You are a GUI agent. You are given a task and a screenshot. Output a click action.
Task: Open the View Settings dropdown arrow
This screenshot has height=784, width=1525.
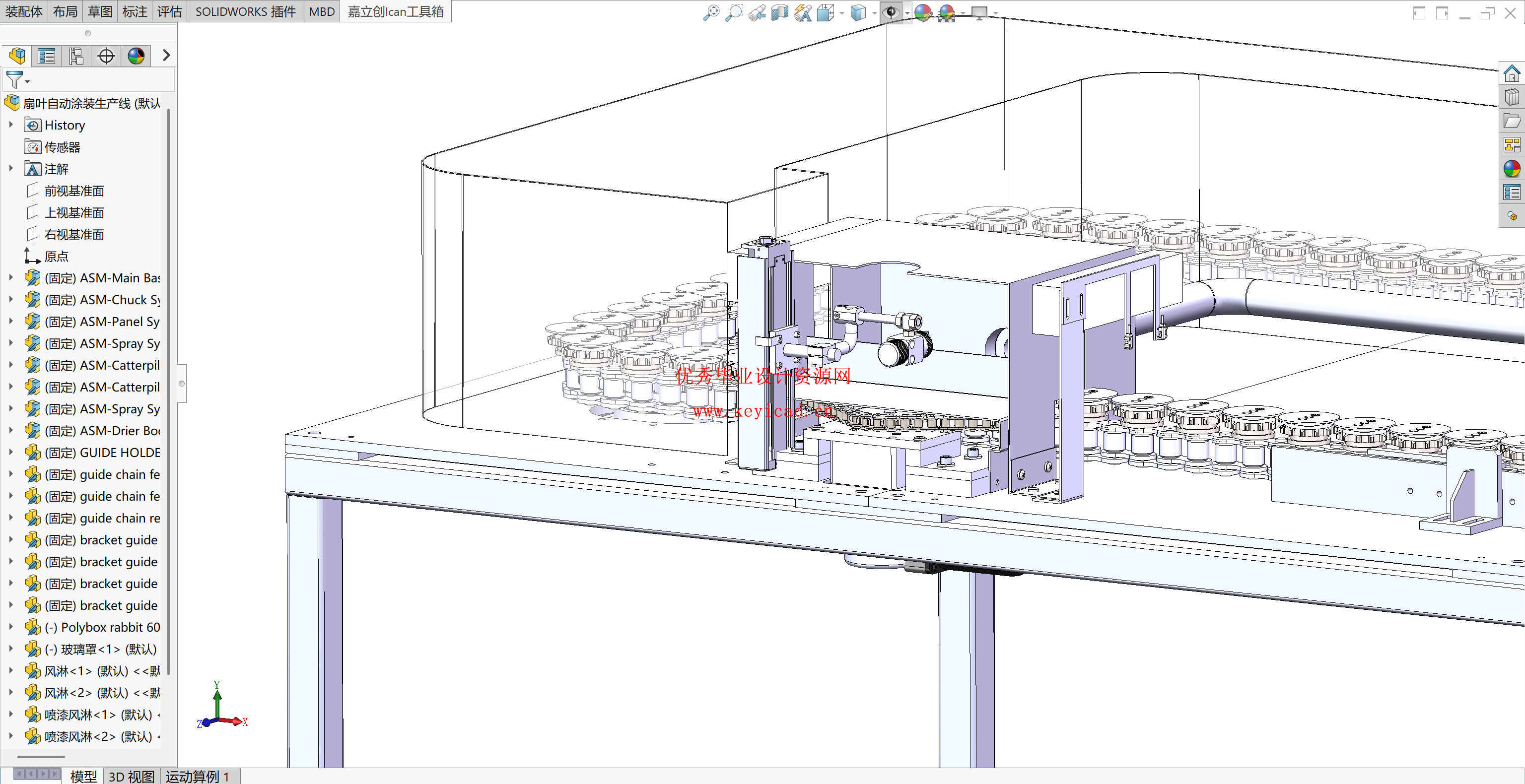click(996, 13)
